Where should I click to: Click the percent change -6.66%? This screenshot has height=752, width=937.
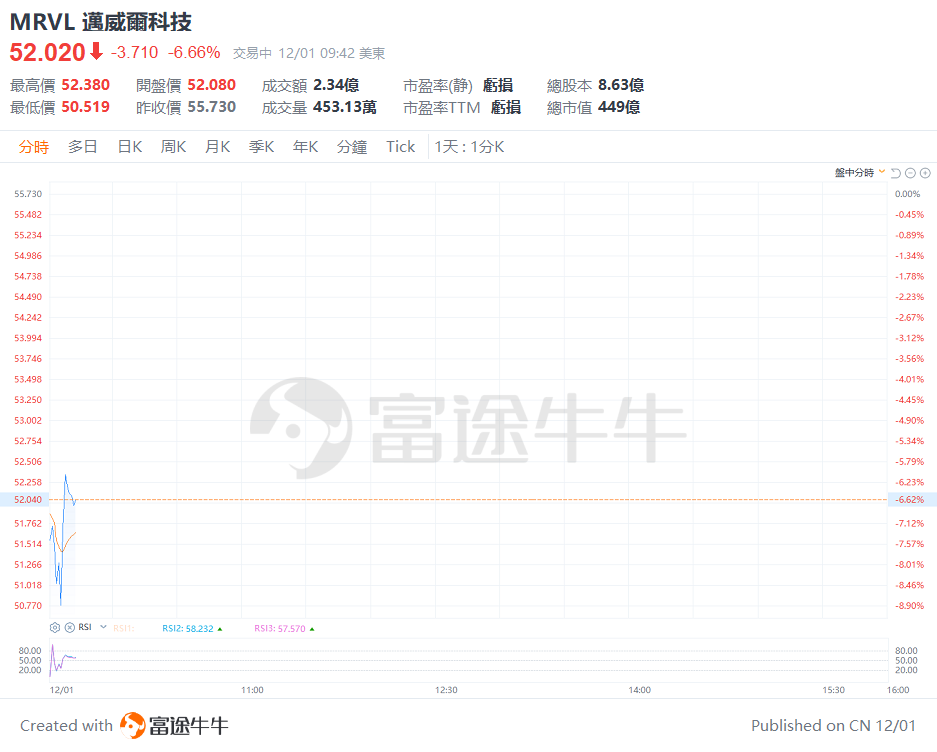pos(194,53)
